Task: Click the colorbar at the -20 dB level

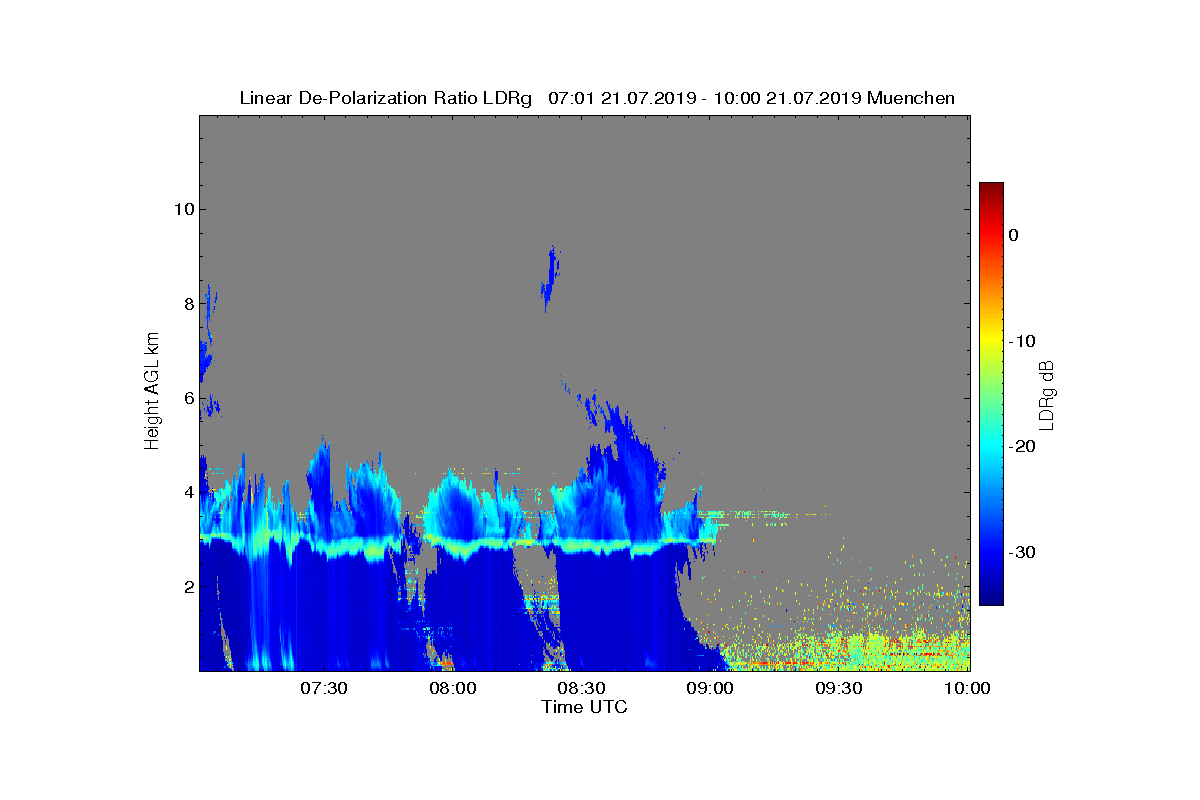Action: click(x=991, y=447)
